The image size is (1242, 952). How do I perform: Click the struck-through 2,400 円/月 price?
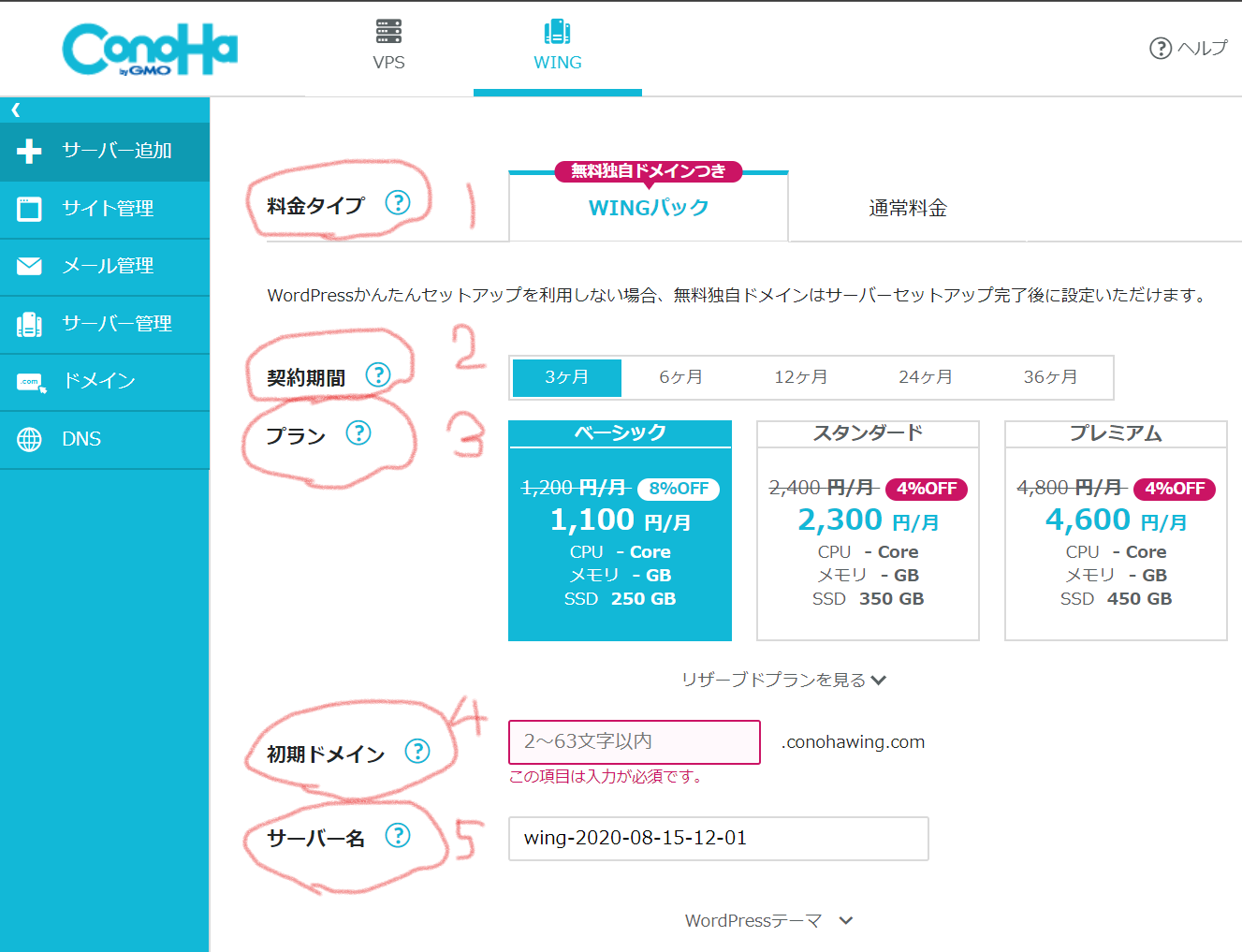click(x=823, y=488)
